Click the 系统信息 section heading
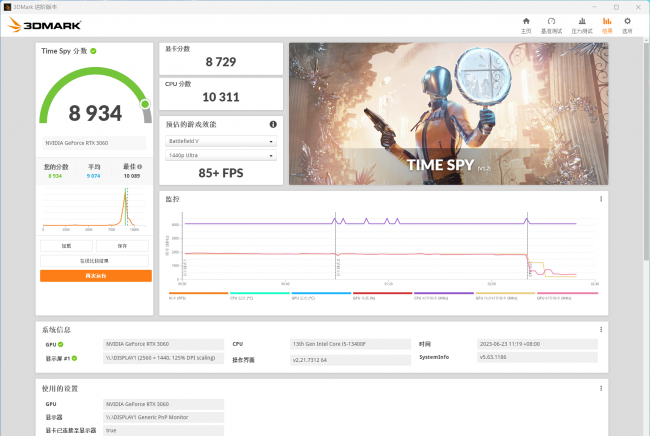This screenshot has width=650, height=436. click(x=56, y=329)
